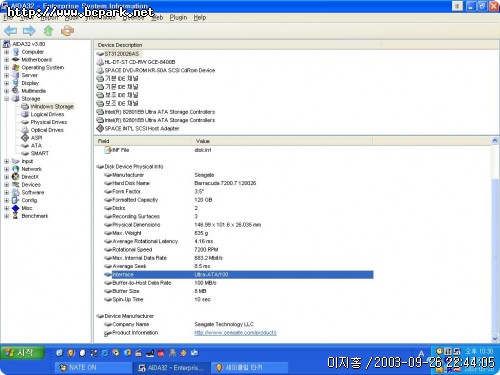Viewport: 500px width, 375px height.
Task: Select the Devices category icon
Action: 16,185
